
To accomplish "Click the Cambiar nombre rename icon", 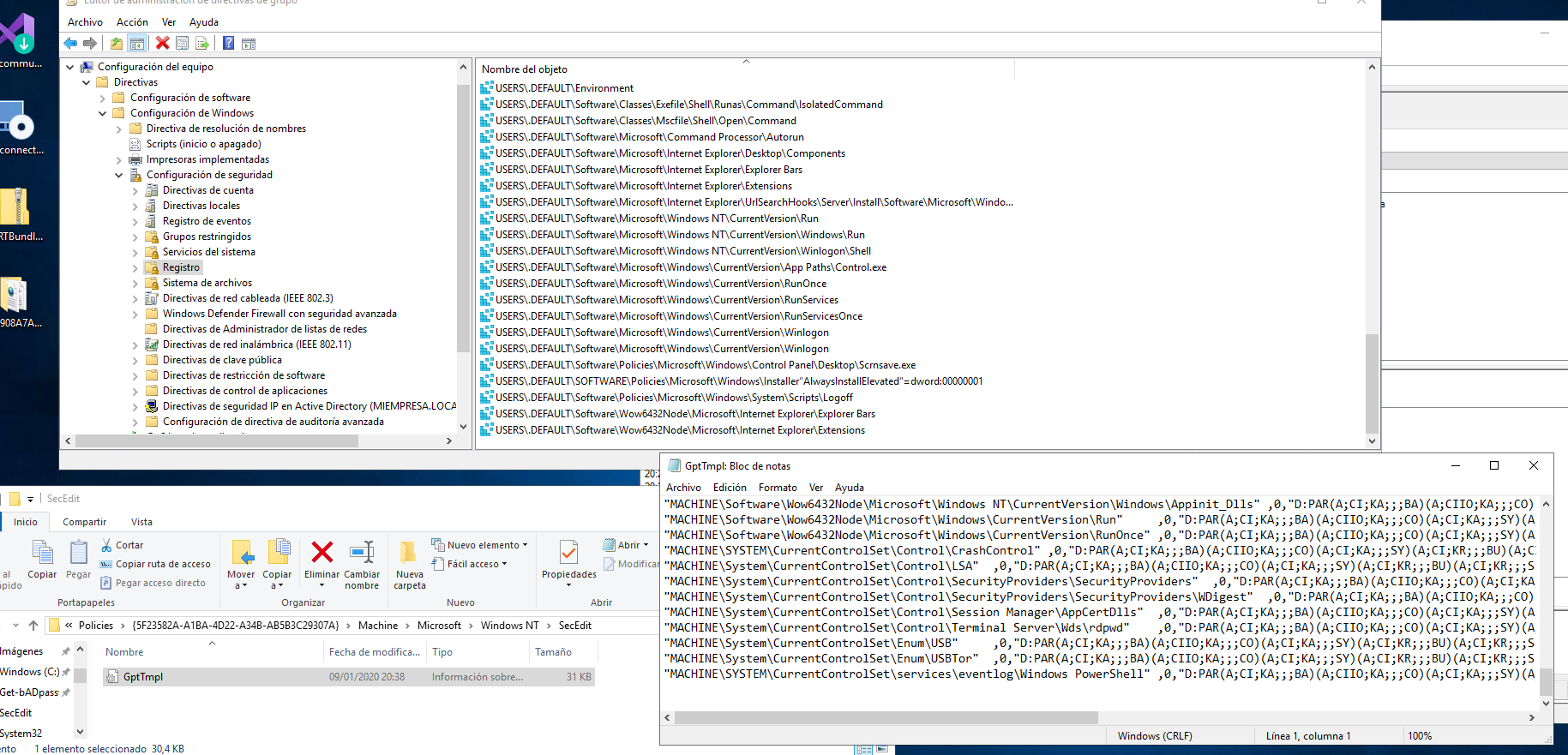I will pyautogui.click(x=362, y=553).
